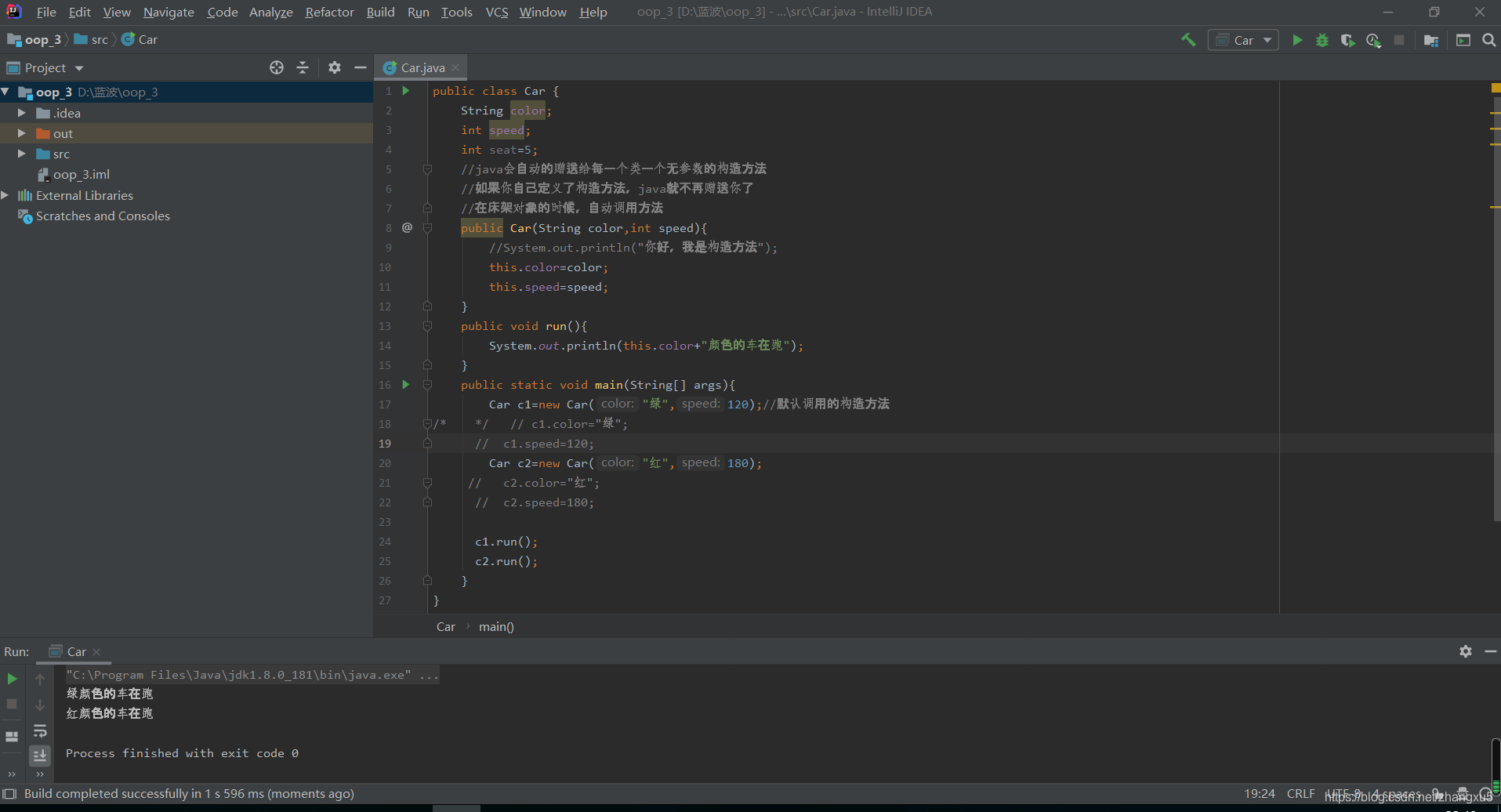Open the profiler run icon
Image resolution: width=1501 pixels, height=812 pixels.
(x=1373, y=40)
